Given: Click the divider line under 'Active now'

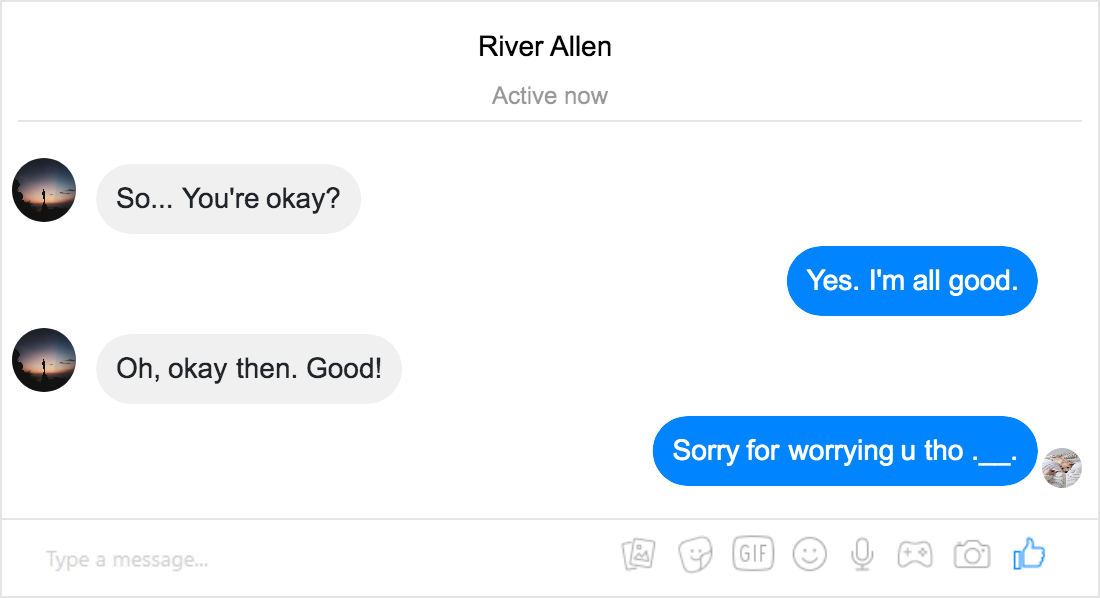Looking at the screenshot, I should (x=550, y=121).
